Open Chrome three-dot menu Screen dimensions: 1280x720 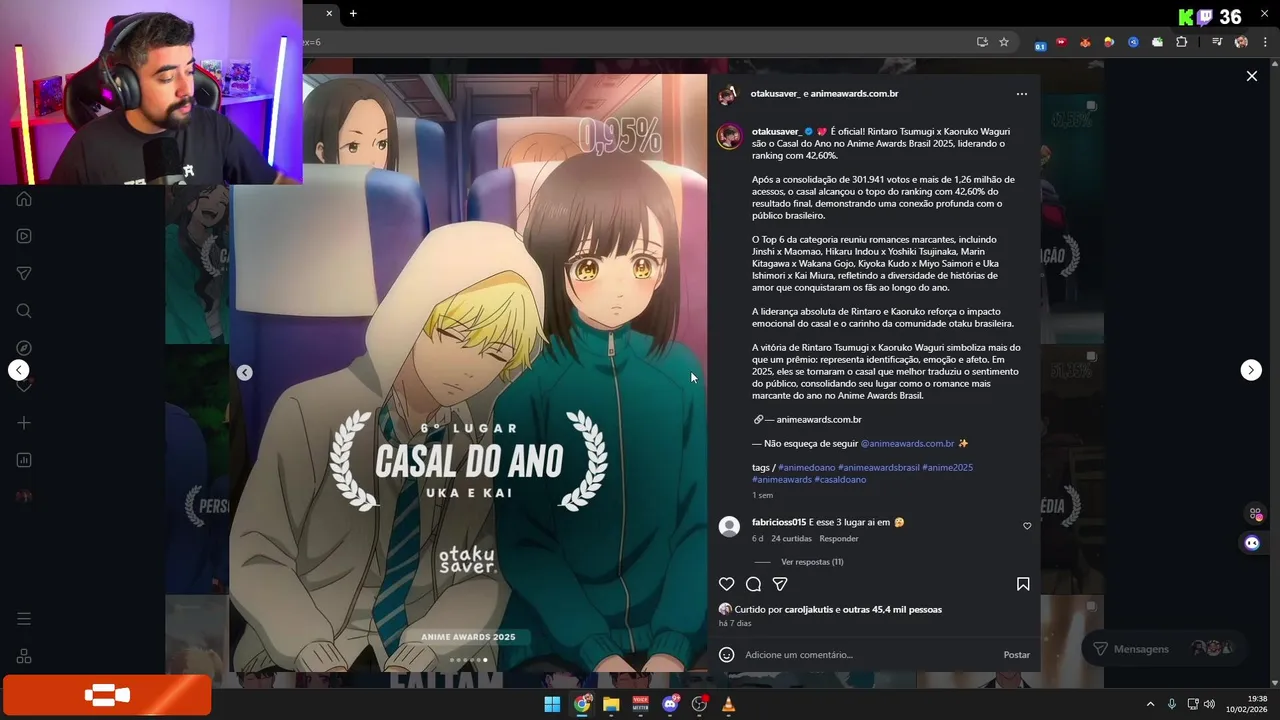tap(1265, 42)
